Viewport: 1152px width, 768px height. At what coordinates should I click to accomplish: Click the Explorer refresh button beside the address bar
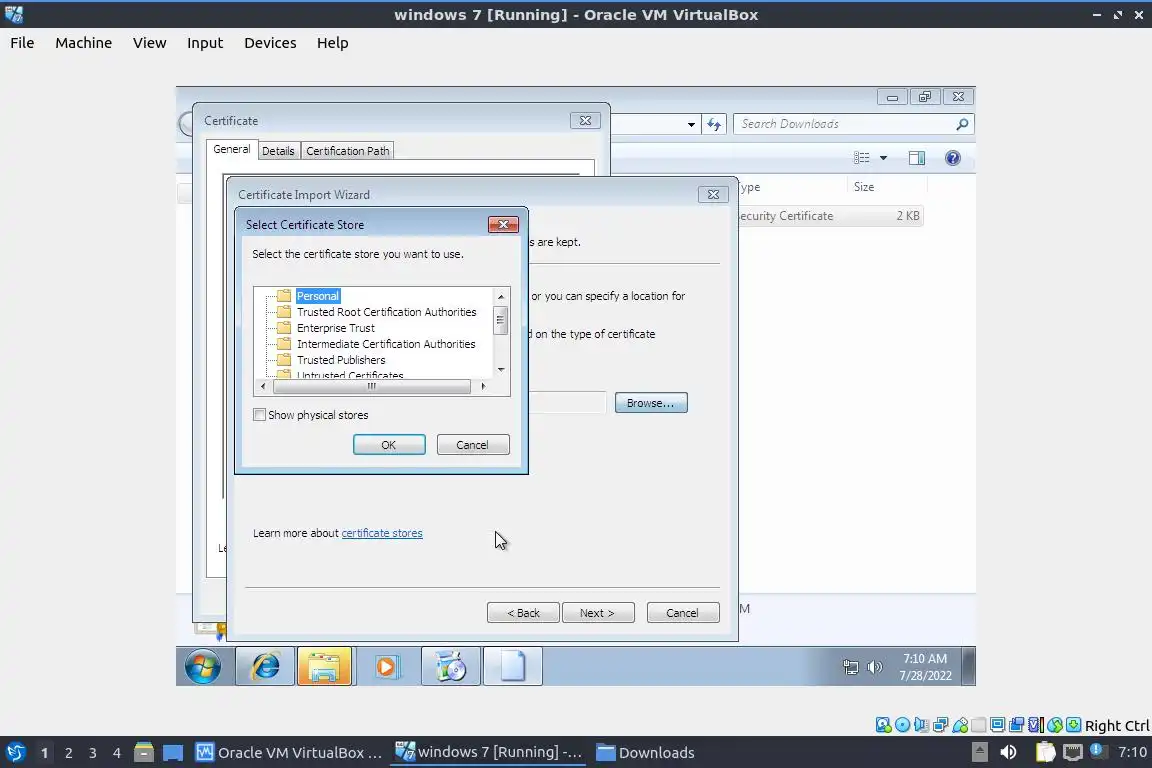[x=714, y=124]
